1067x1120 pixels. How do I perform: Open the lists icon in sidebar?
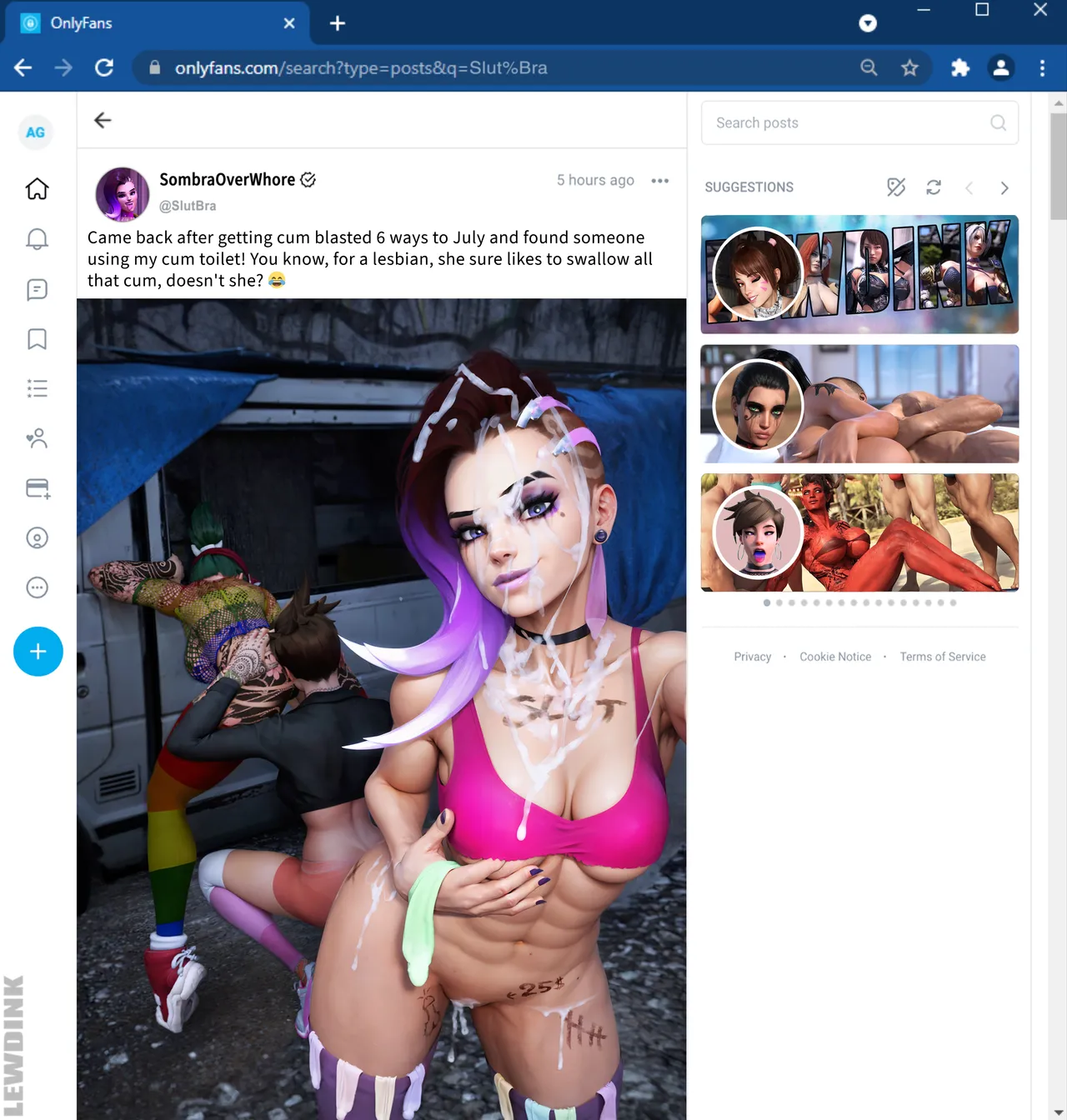tap(37, 388)
